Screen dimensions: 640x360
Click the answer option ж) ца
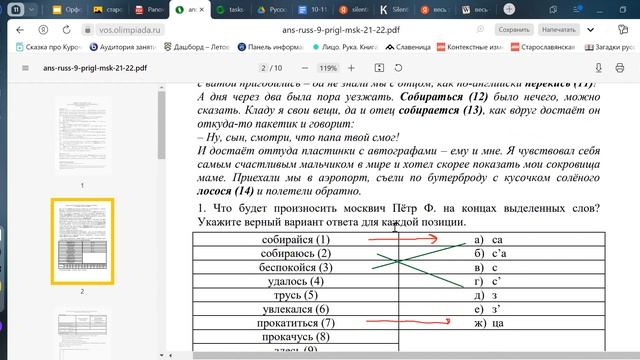click(489, 323)
